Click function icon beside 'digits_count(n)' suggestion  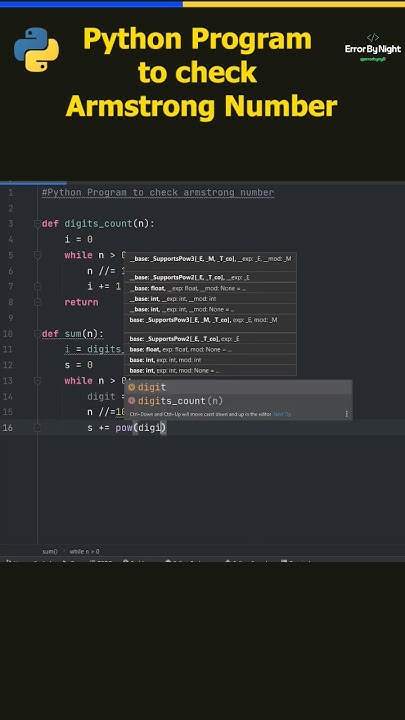132,401
